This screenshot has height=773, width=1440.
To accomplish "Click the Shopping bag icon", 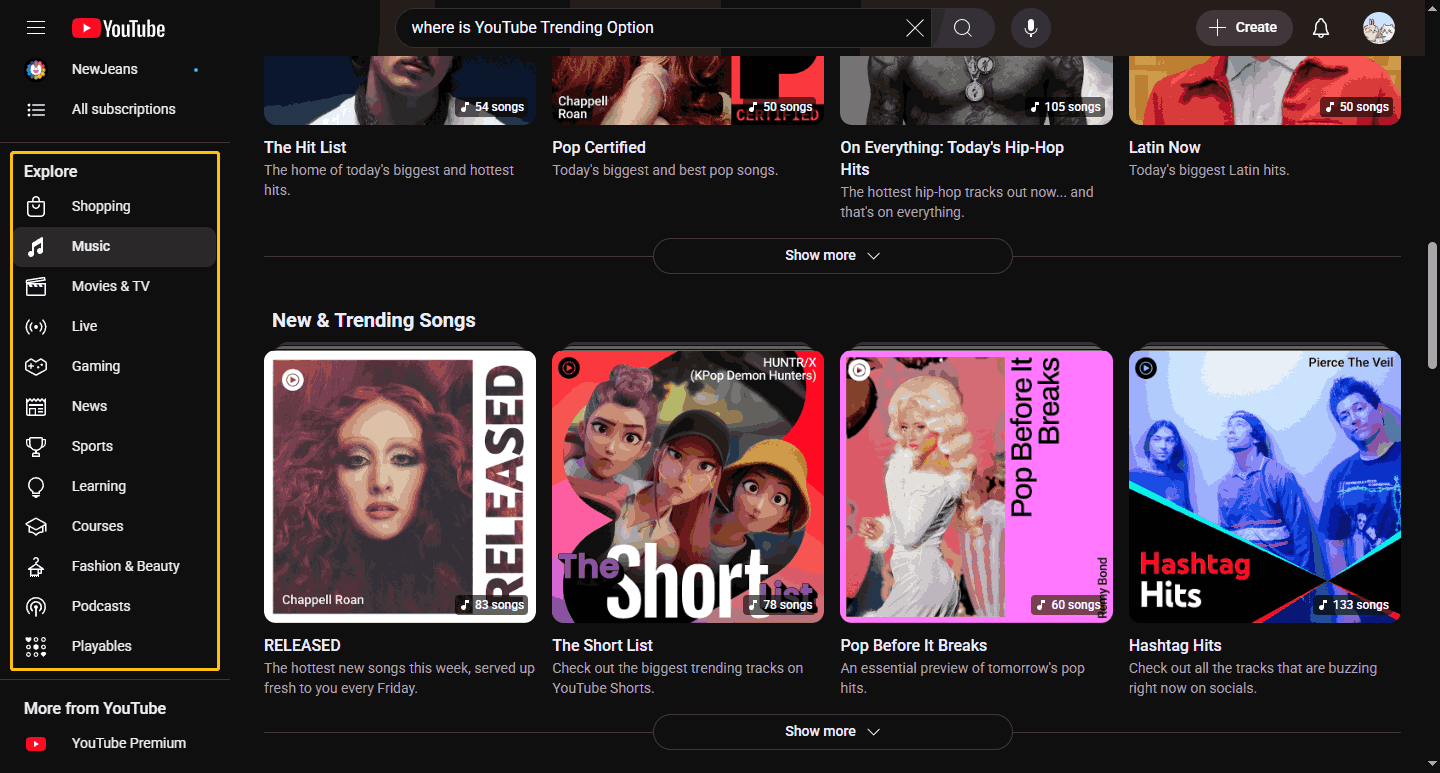I will [x=36, y=206].
